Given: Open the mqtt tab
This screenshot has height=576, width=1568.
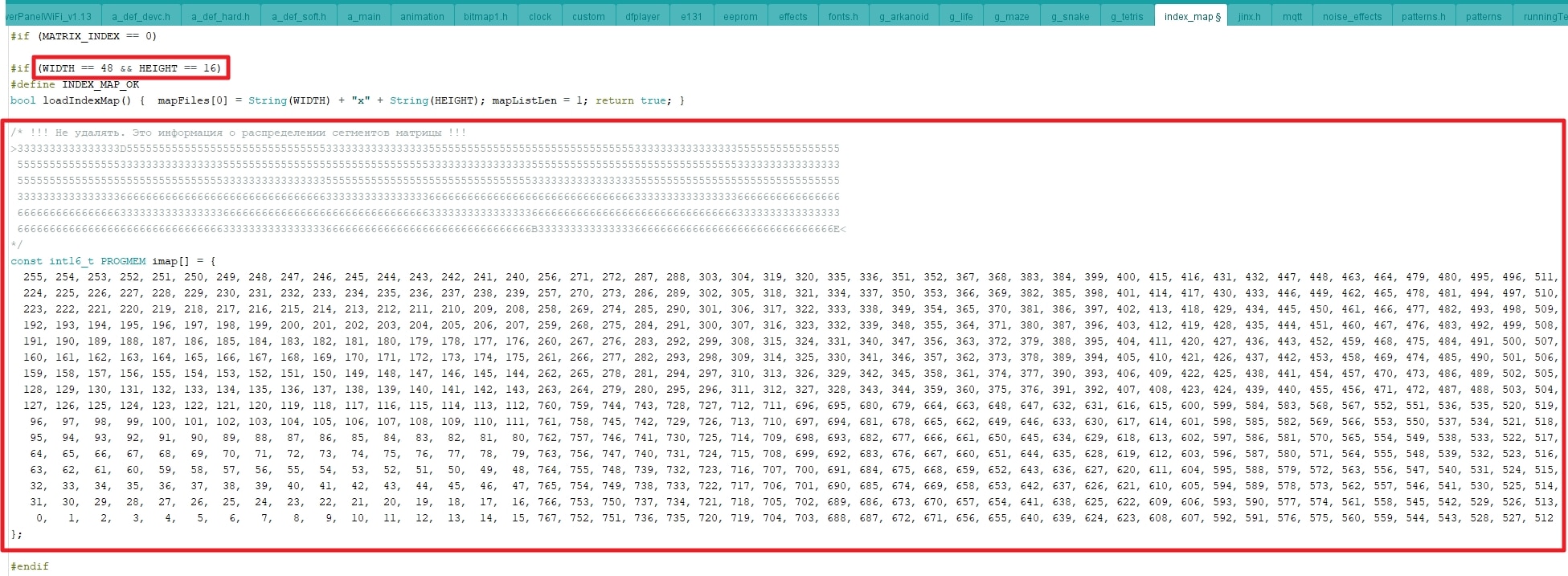Looking at the screenshot, I should pos(1292,16).
